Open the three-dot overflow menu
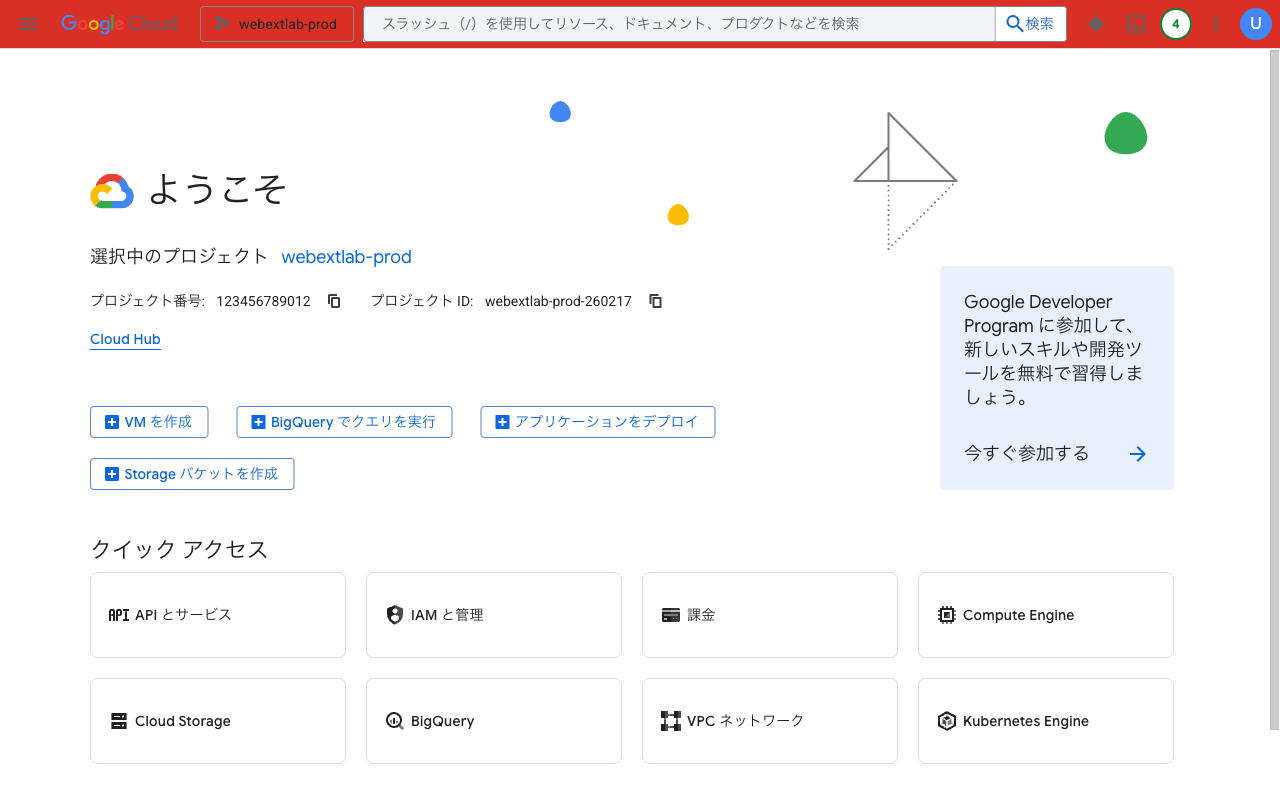The height and width of the screenshot is (800, 1280). click(x=1215, y=24)
